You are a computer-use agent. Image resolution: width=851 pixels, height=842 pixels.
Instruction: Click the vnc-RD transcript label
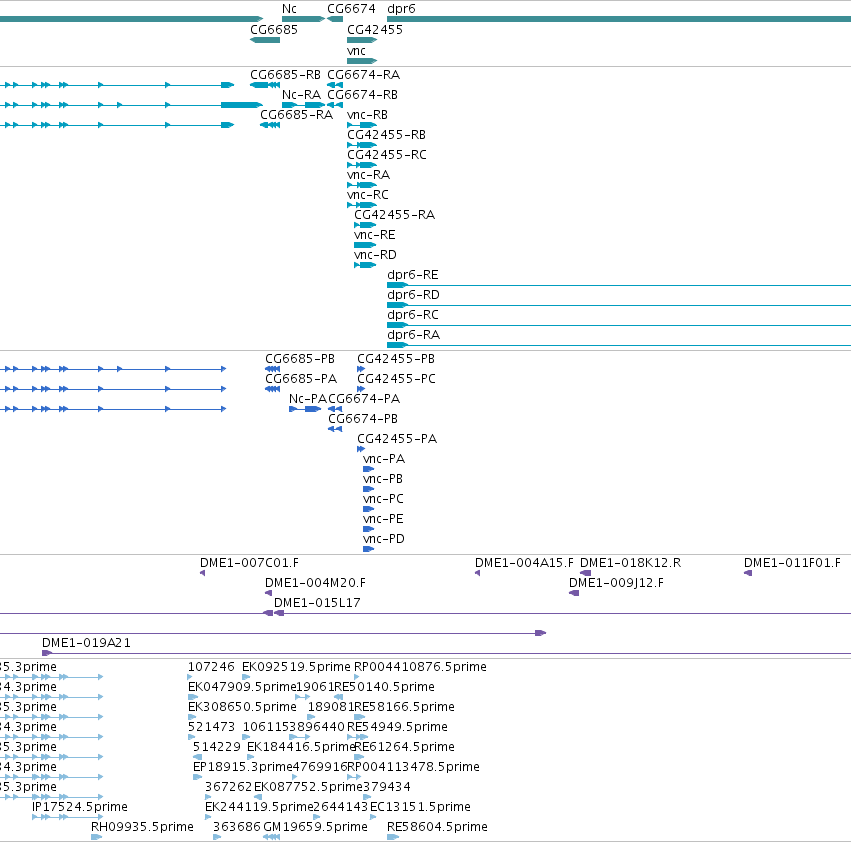coord(376,255)
